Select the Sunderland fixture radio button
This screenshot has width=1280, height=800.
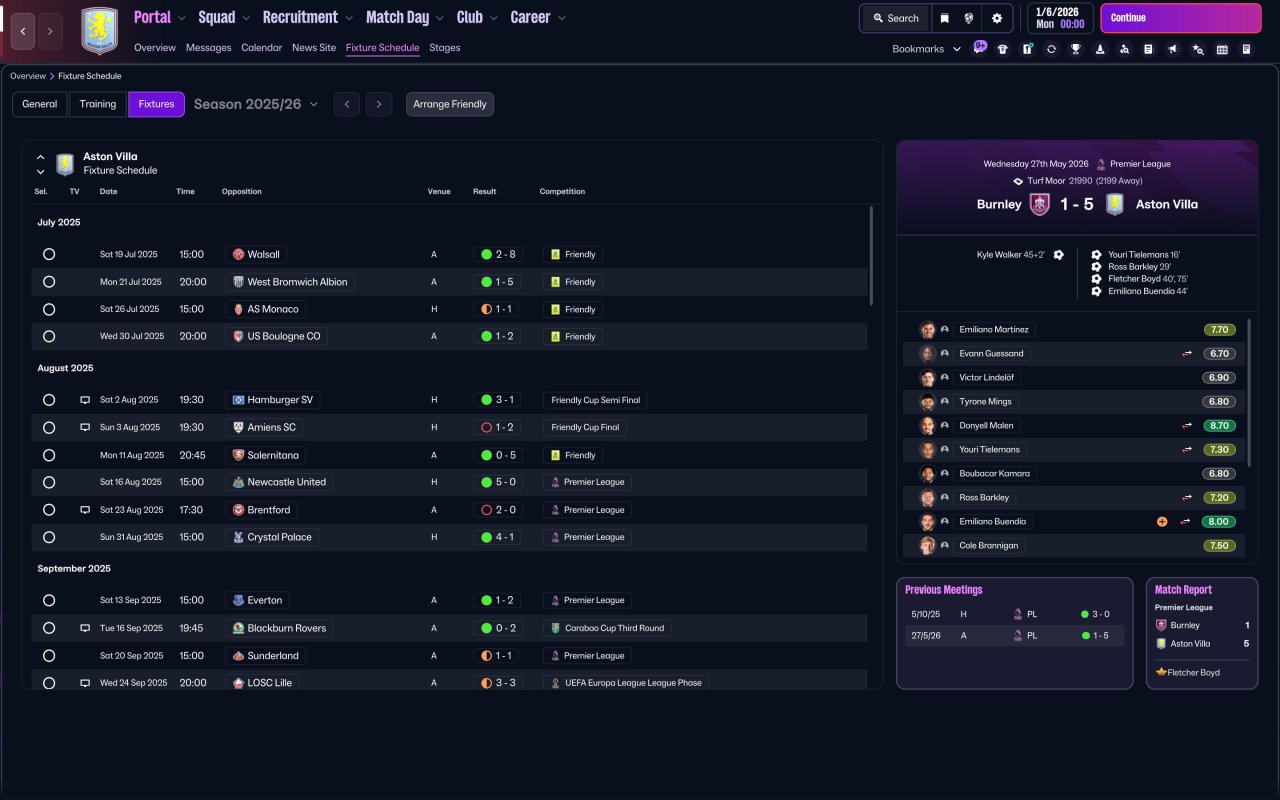click(x=49, y=656)
